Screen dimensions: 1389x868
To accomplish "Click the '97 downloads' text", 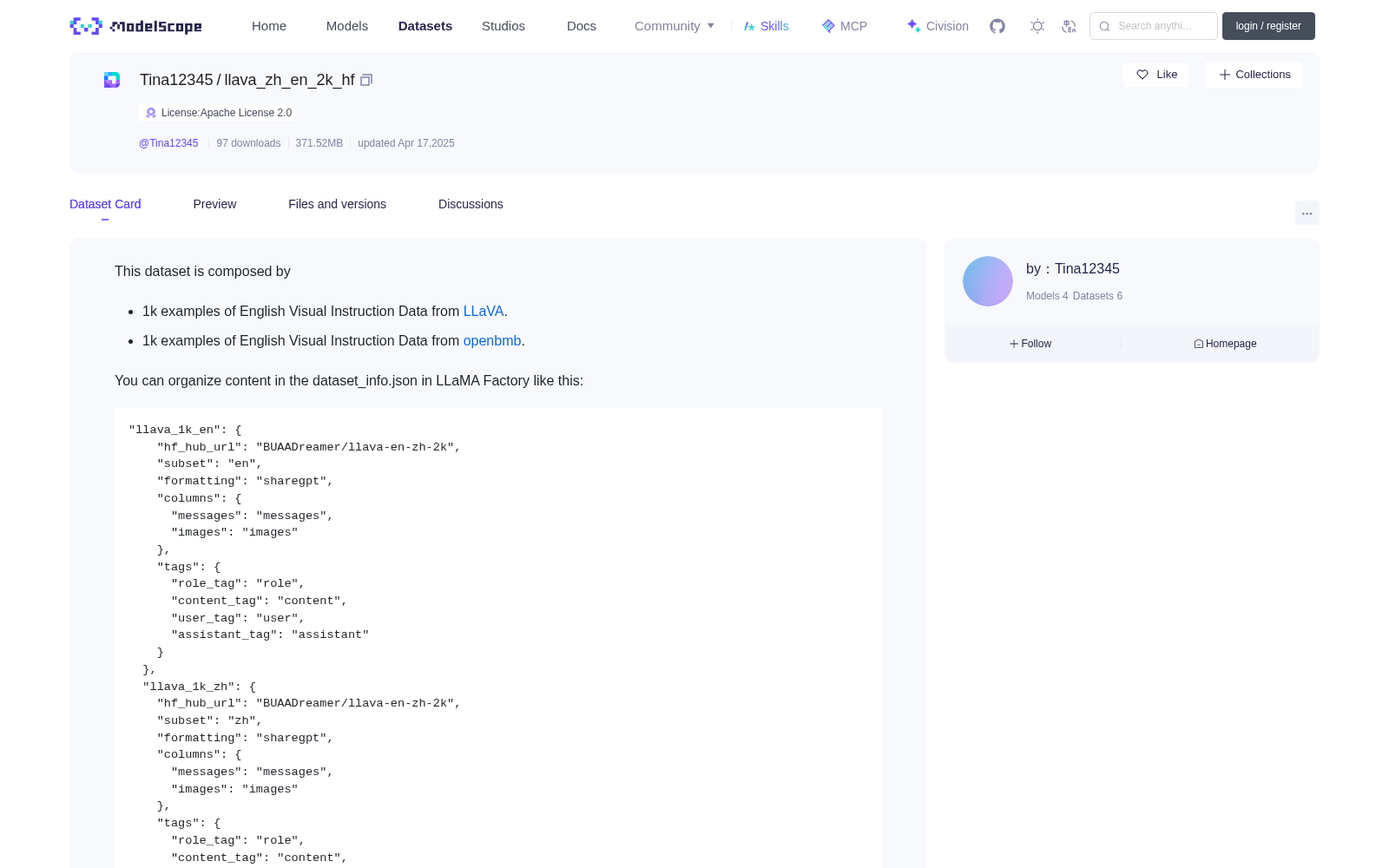I will pos(248,143).
